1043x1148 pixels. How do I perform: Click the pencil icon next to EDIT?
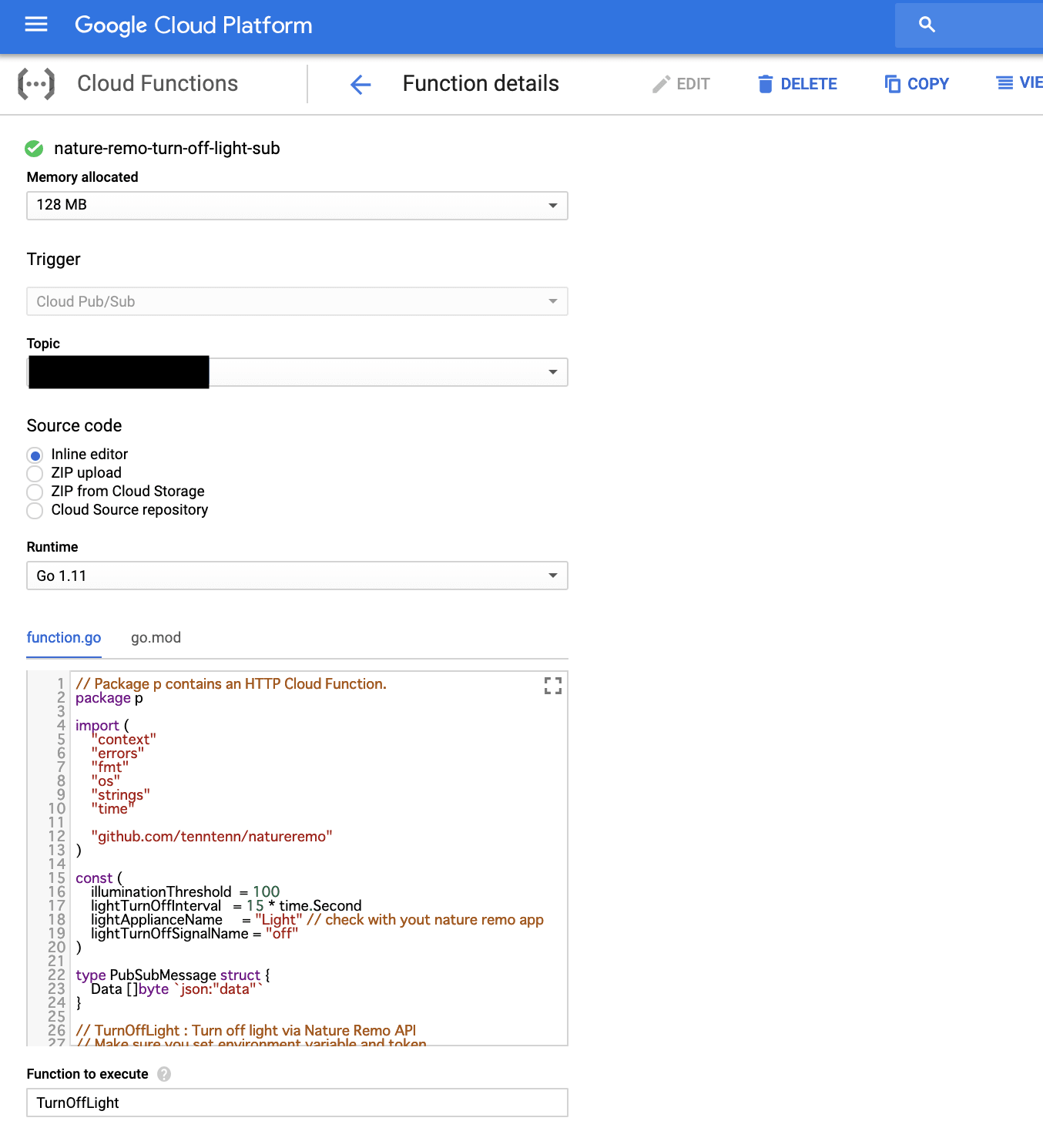[661, 84]
